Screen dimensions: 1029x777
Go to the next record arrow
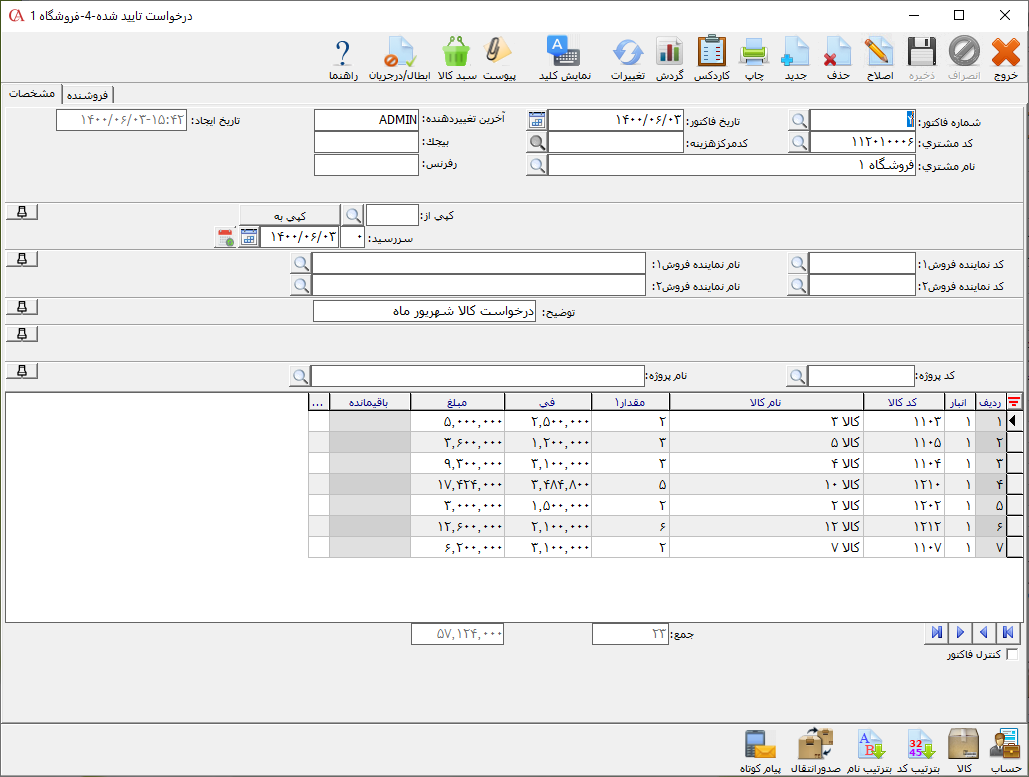click(960, 632)
